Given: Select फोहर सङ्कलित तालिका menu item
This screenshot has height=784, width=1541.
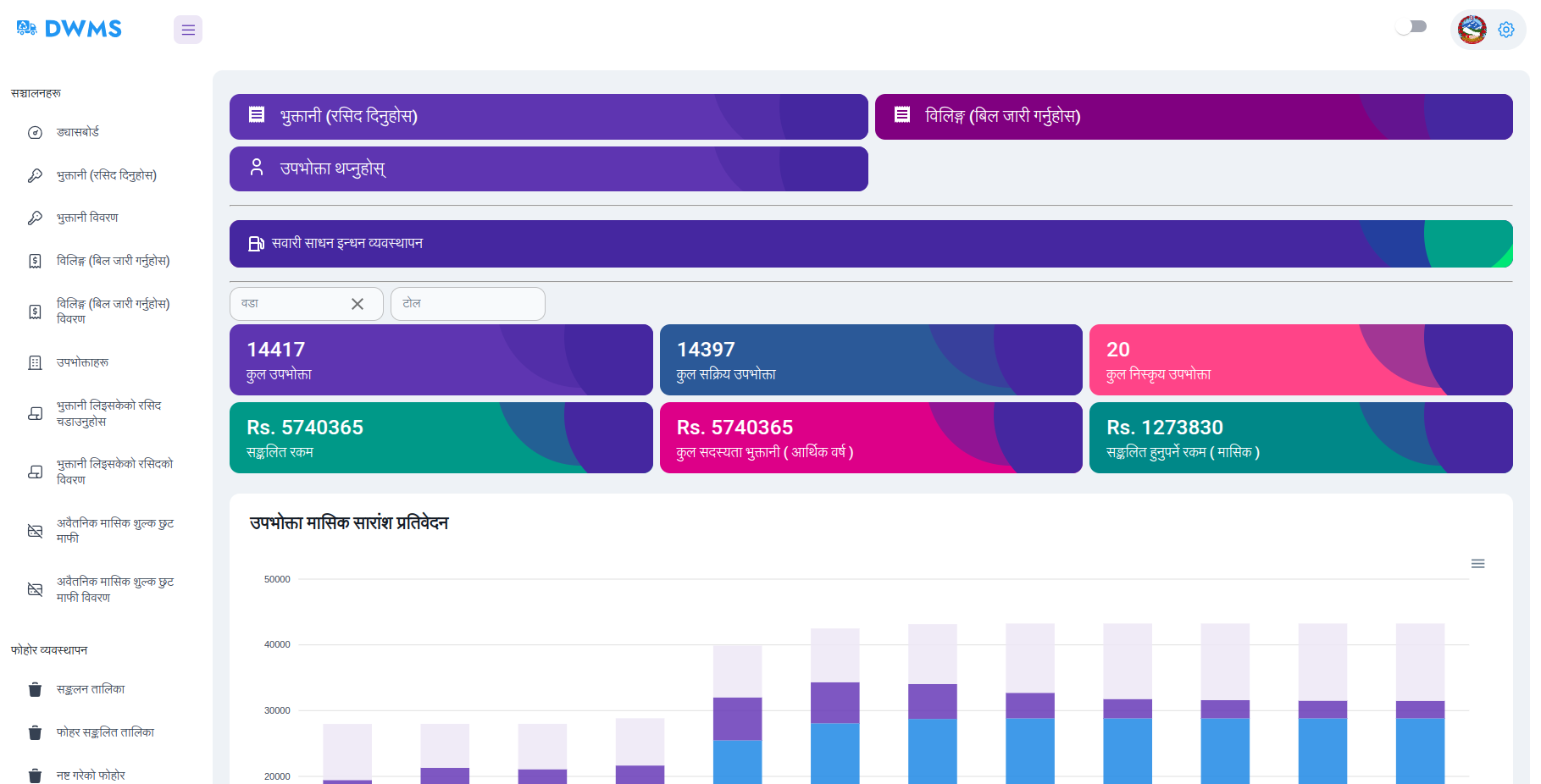Looking at the screenshot, I should click(x=105, y=732).
